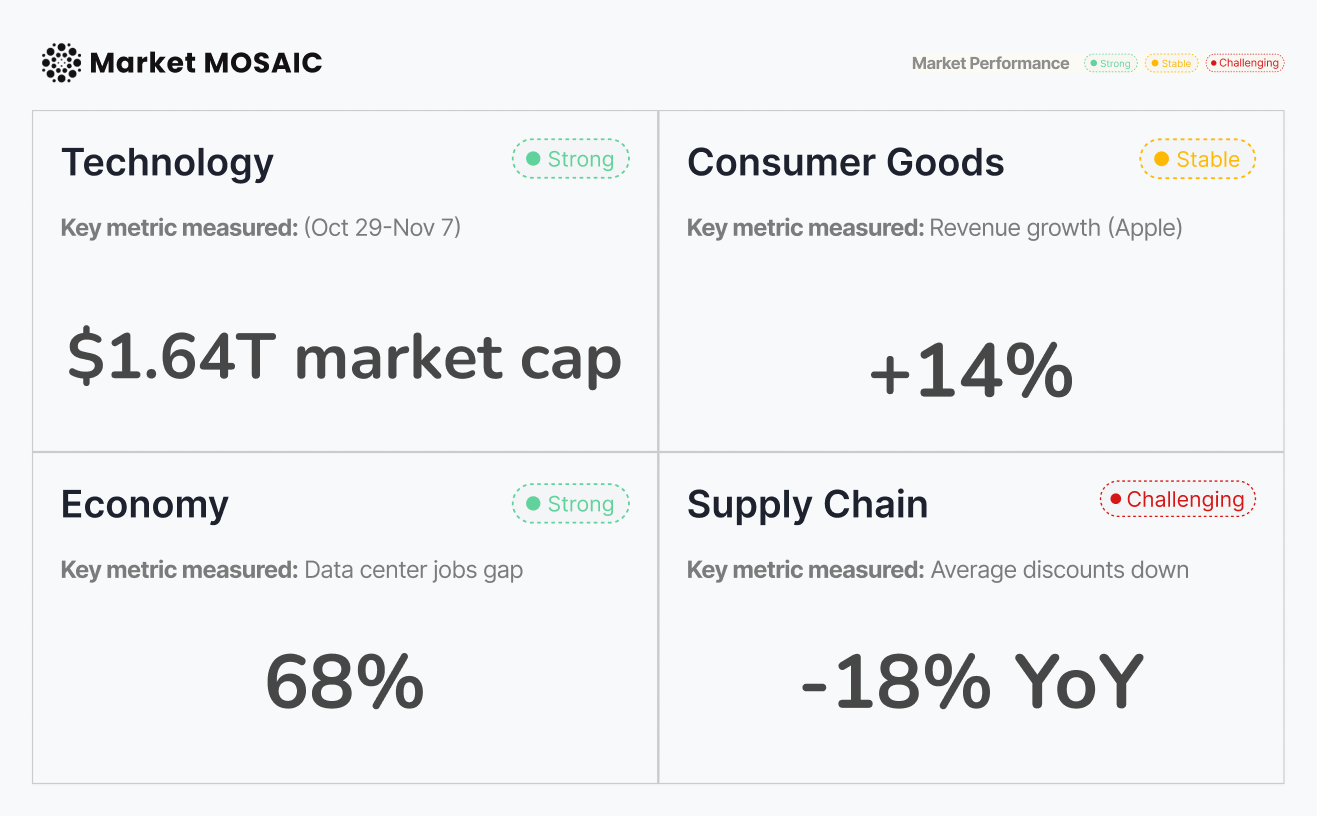
Task: Click the 68% data center jobs figure
Action: (x=344, y=682)
